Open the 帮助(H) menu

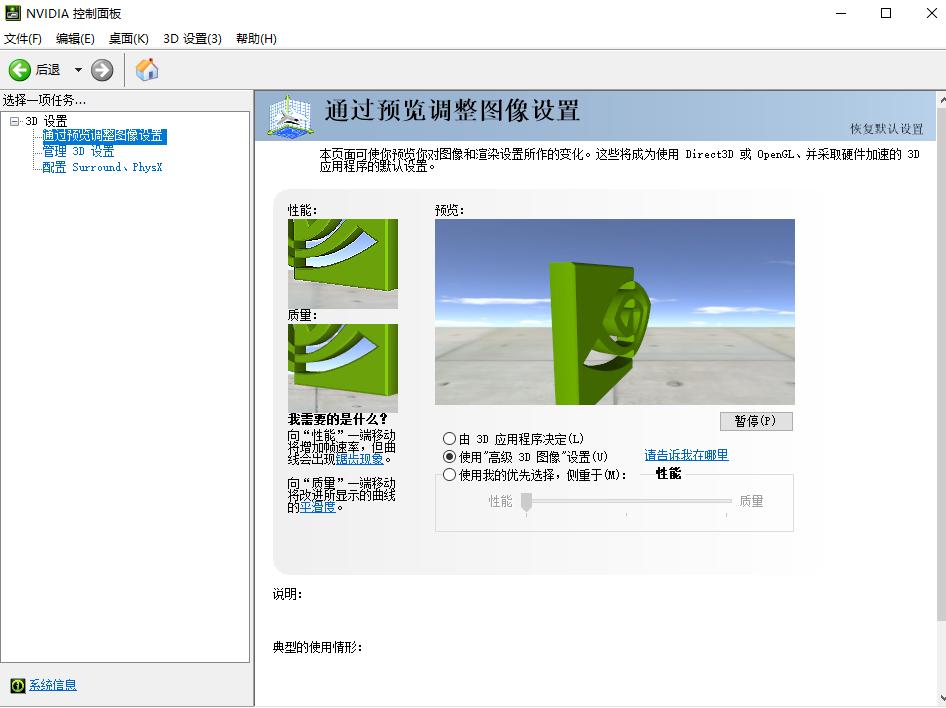point(256,38)
